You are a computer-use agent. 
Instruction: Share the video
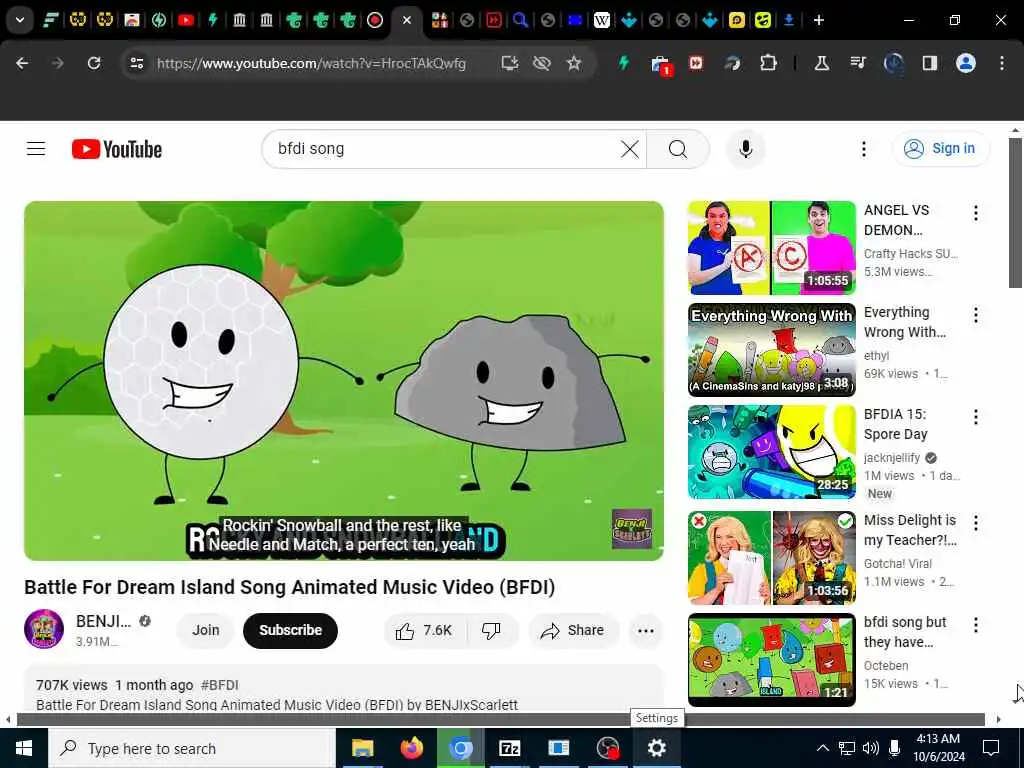573,630
